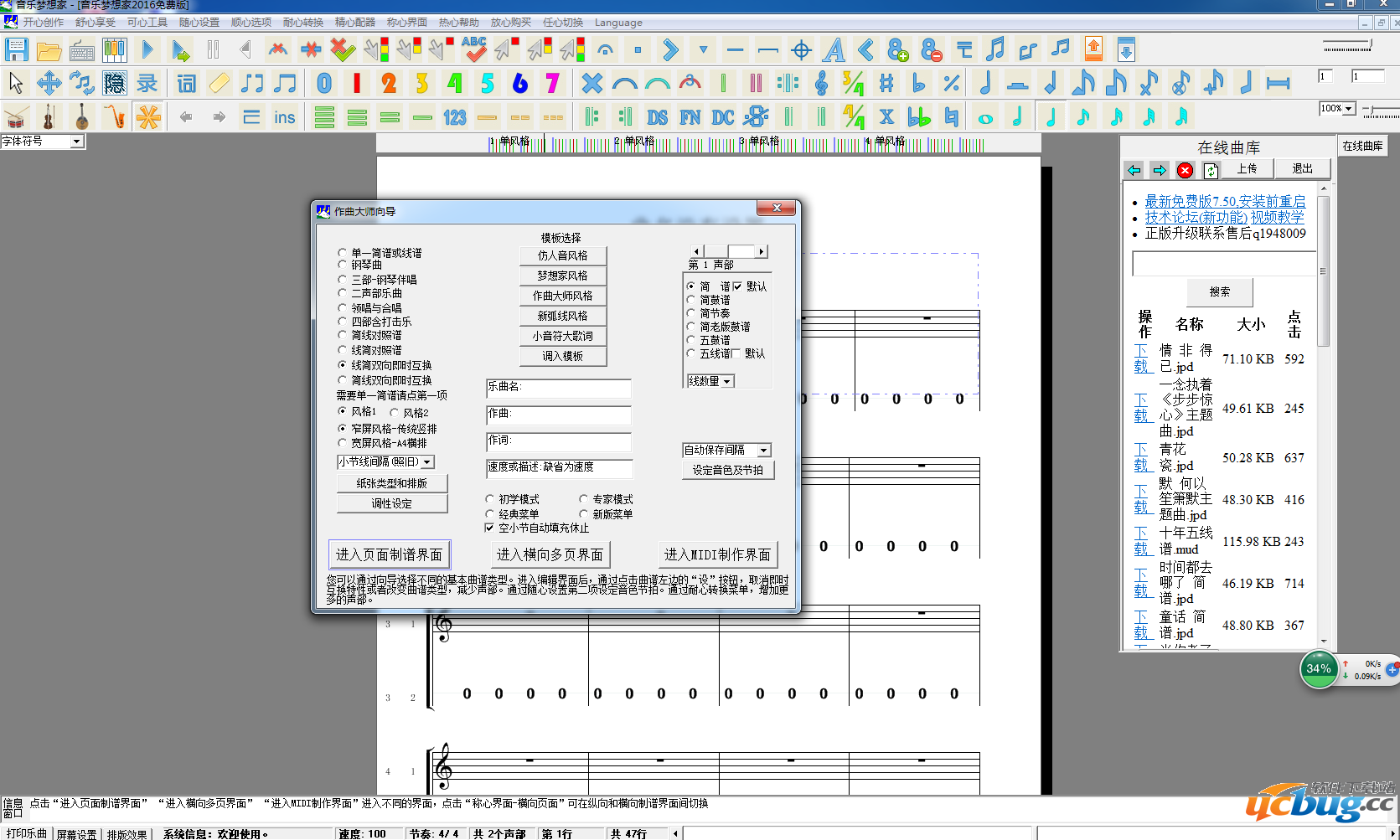Choose the 专家模式 radio button
The height and width of the screenshot is (840, 1400).
(584, 499)
